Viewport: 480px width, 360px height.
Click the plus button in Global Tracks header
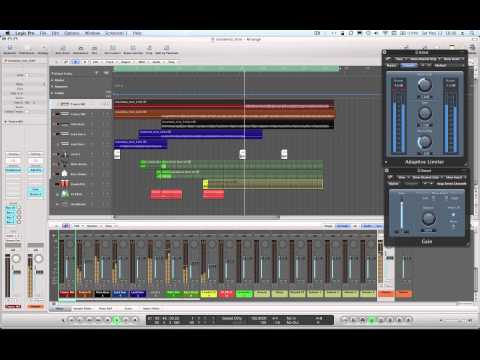[x=97, y=73]
